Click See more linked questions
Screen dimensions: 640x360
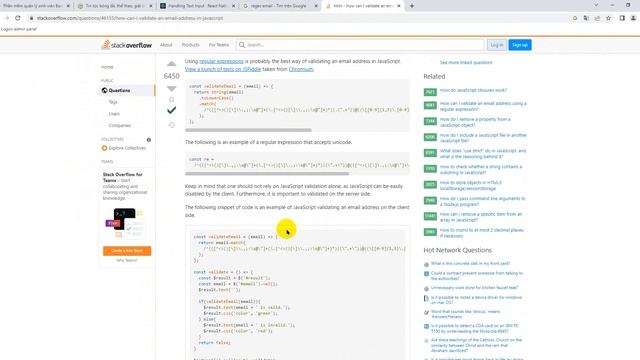coord(466,62)
